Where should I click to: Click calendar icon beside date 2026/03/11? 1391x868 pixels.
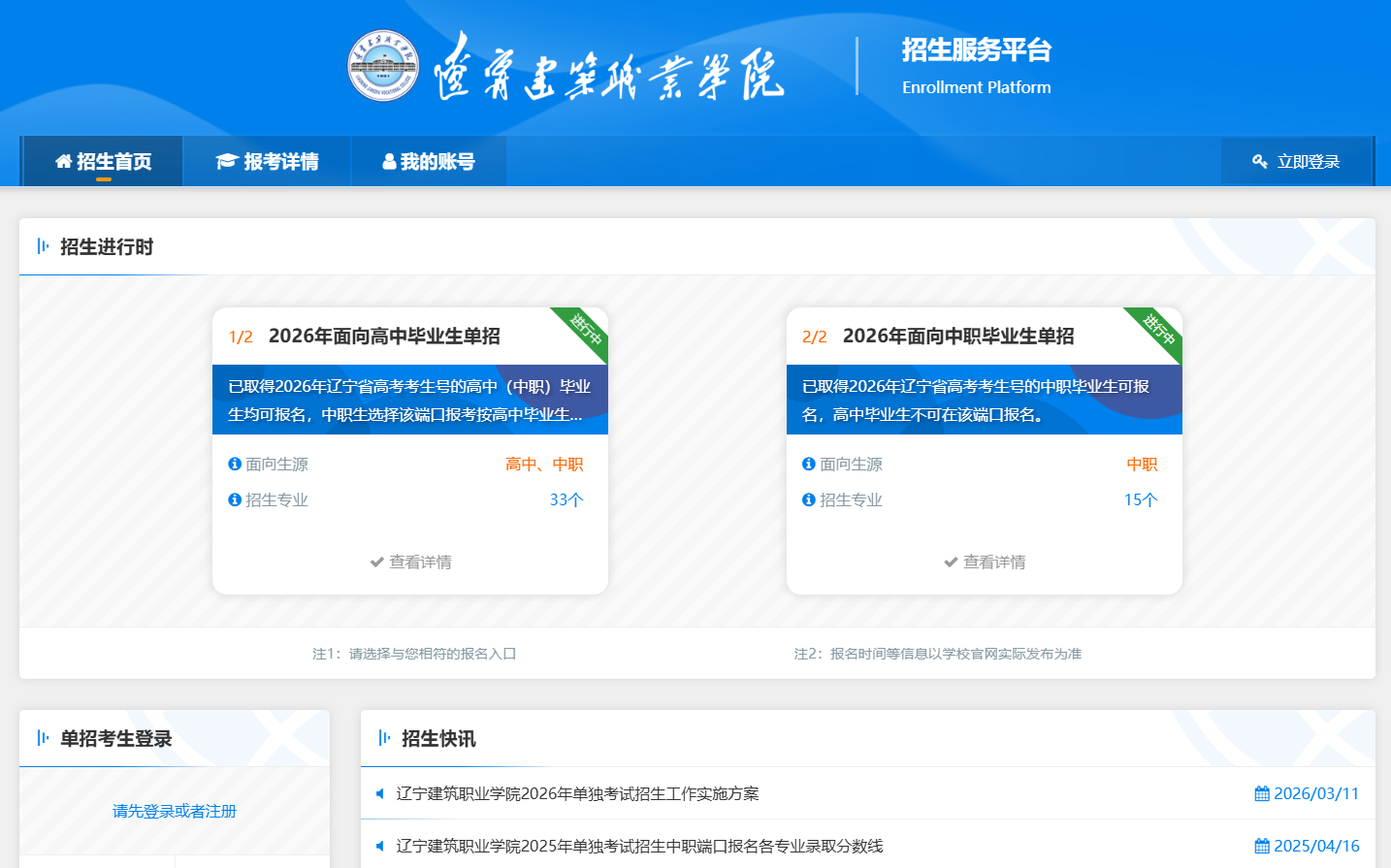[x=1262, y=794]
